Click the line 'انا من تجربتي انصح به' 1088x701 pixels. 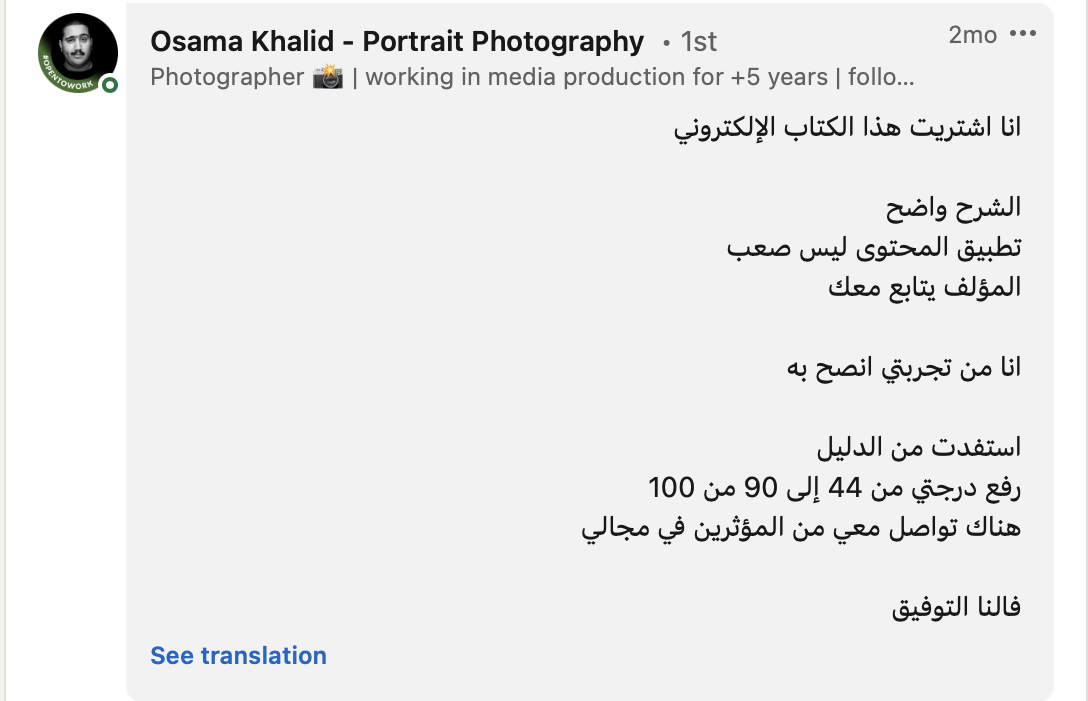pos(904,368)
